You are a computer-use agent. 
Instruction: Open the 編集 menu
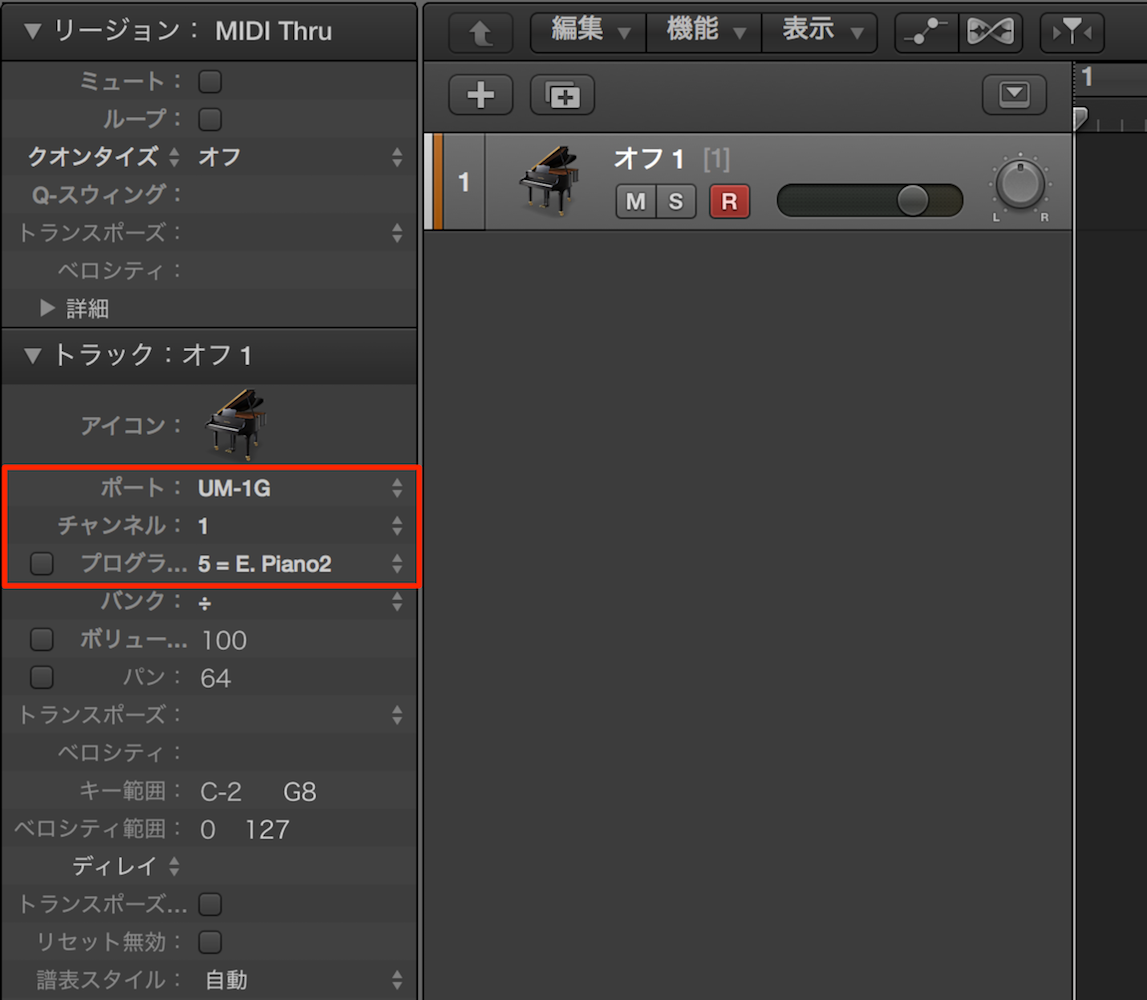[x=589, y=32]
